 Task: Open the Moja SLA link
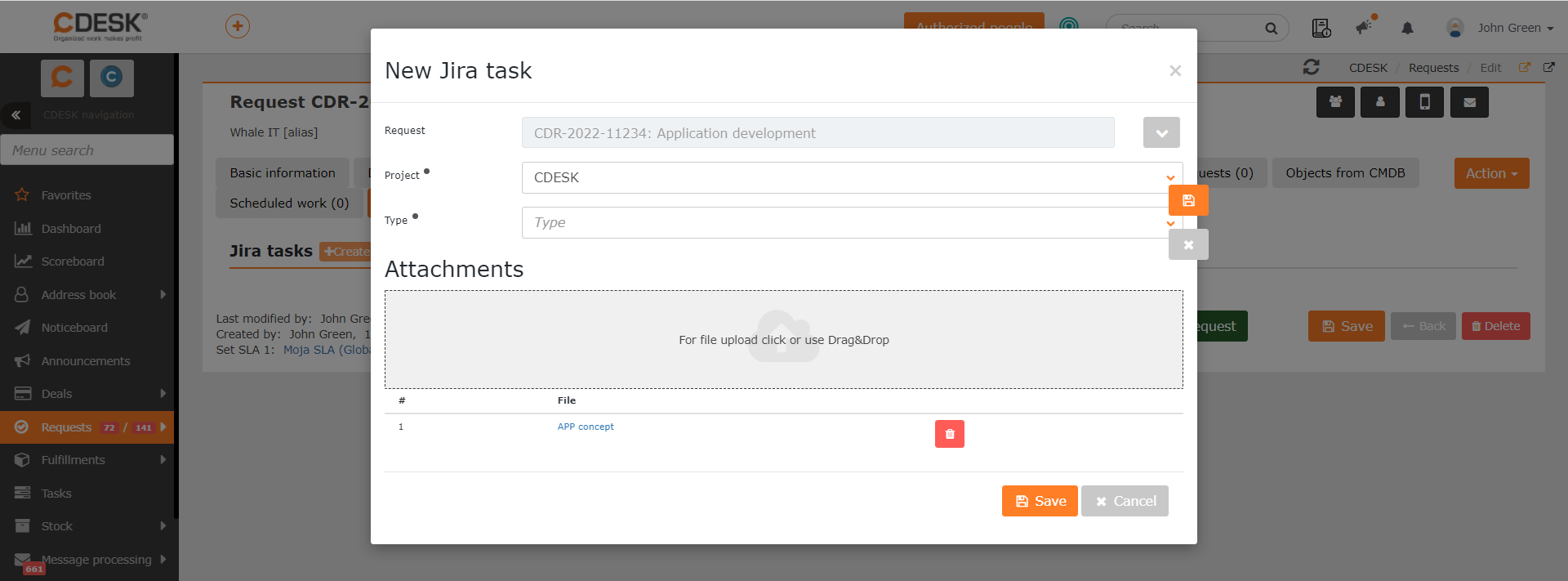(x=327, y=350)
